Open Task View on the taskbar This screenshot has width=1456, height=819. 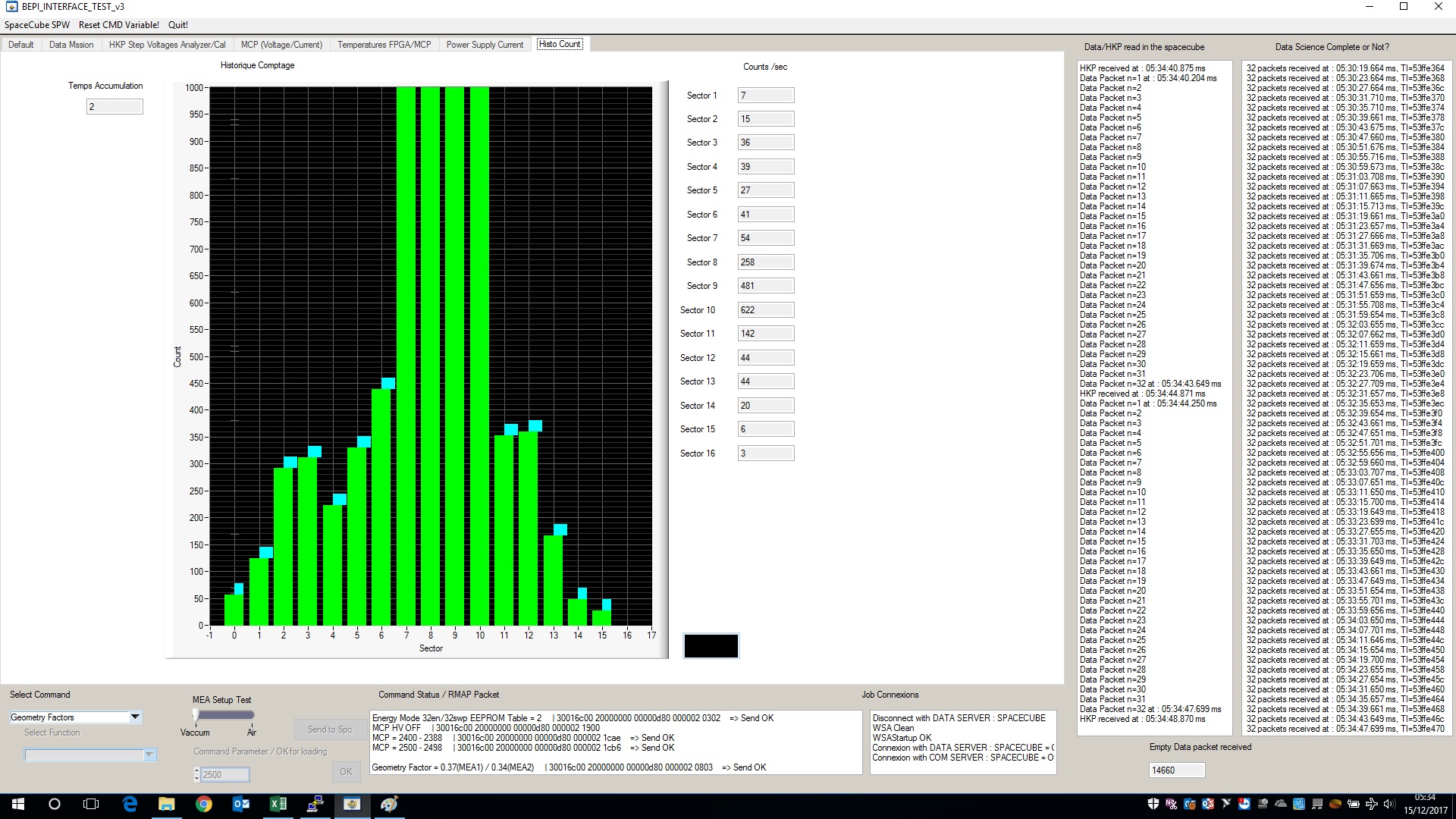pos(91,804)
